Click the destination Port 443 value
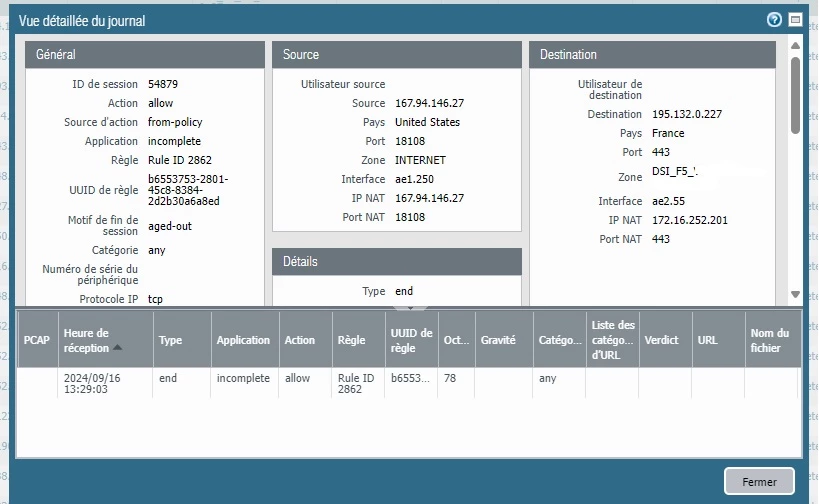Image resolution: width=819 pixels, height=504 pixels. 661,152
